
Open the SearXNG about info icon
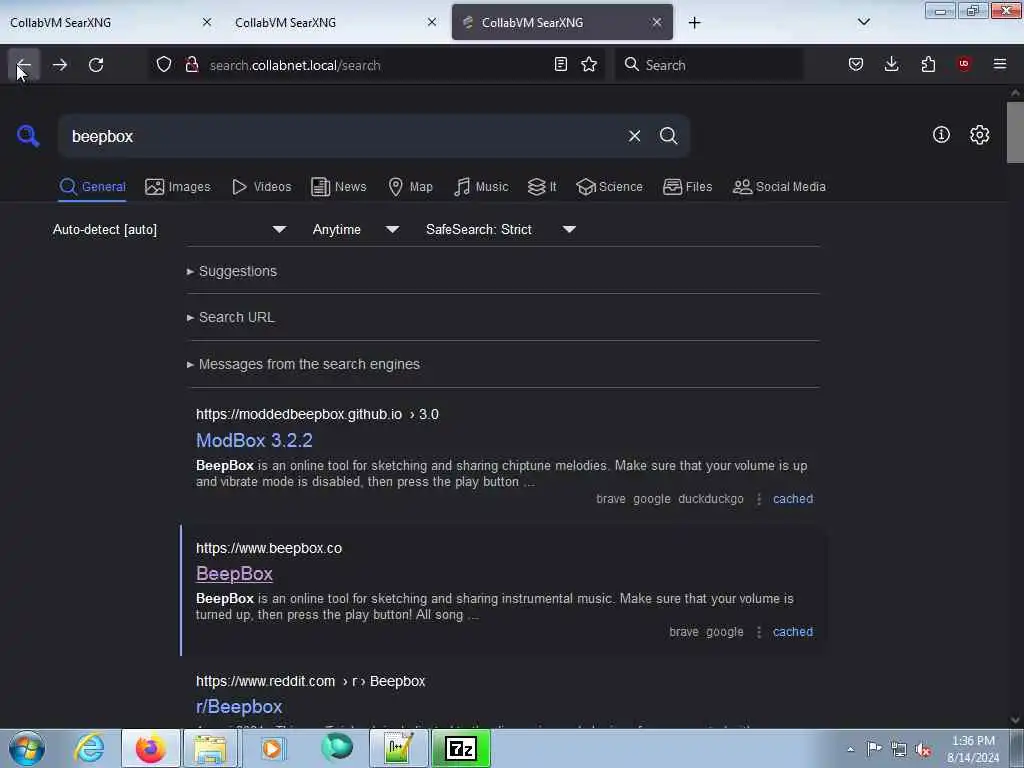[941, 135]
